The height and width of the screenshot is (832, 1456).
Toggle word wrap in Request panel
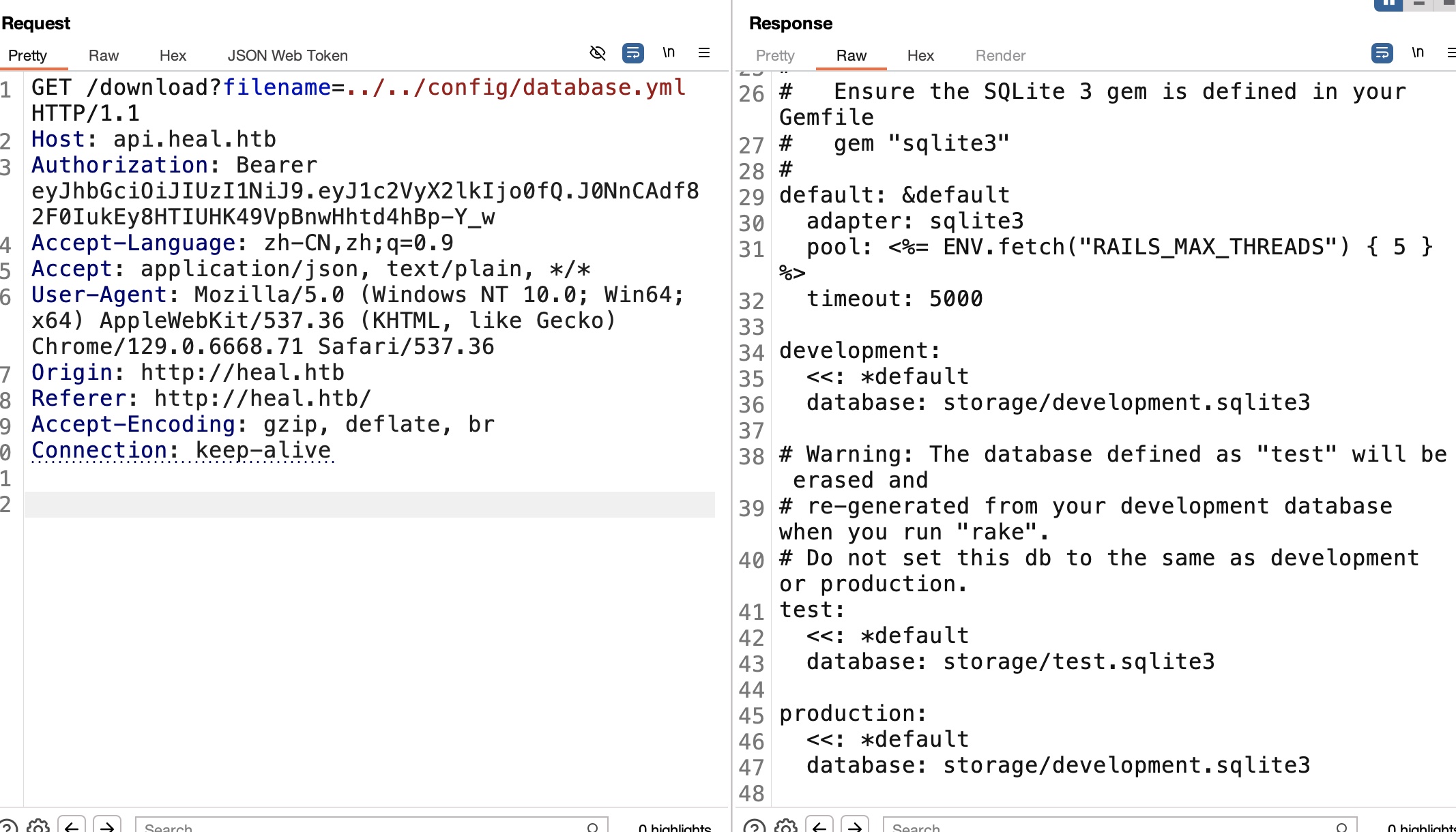(633, 53)
